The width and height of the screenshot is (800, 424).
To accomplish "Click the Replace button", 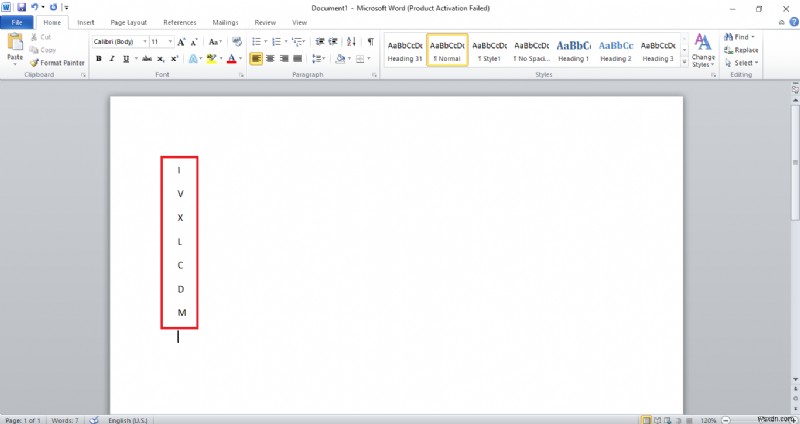I will point(741,50).
